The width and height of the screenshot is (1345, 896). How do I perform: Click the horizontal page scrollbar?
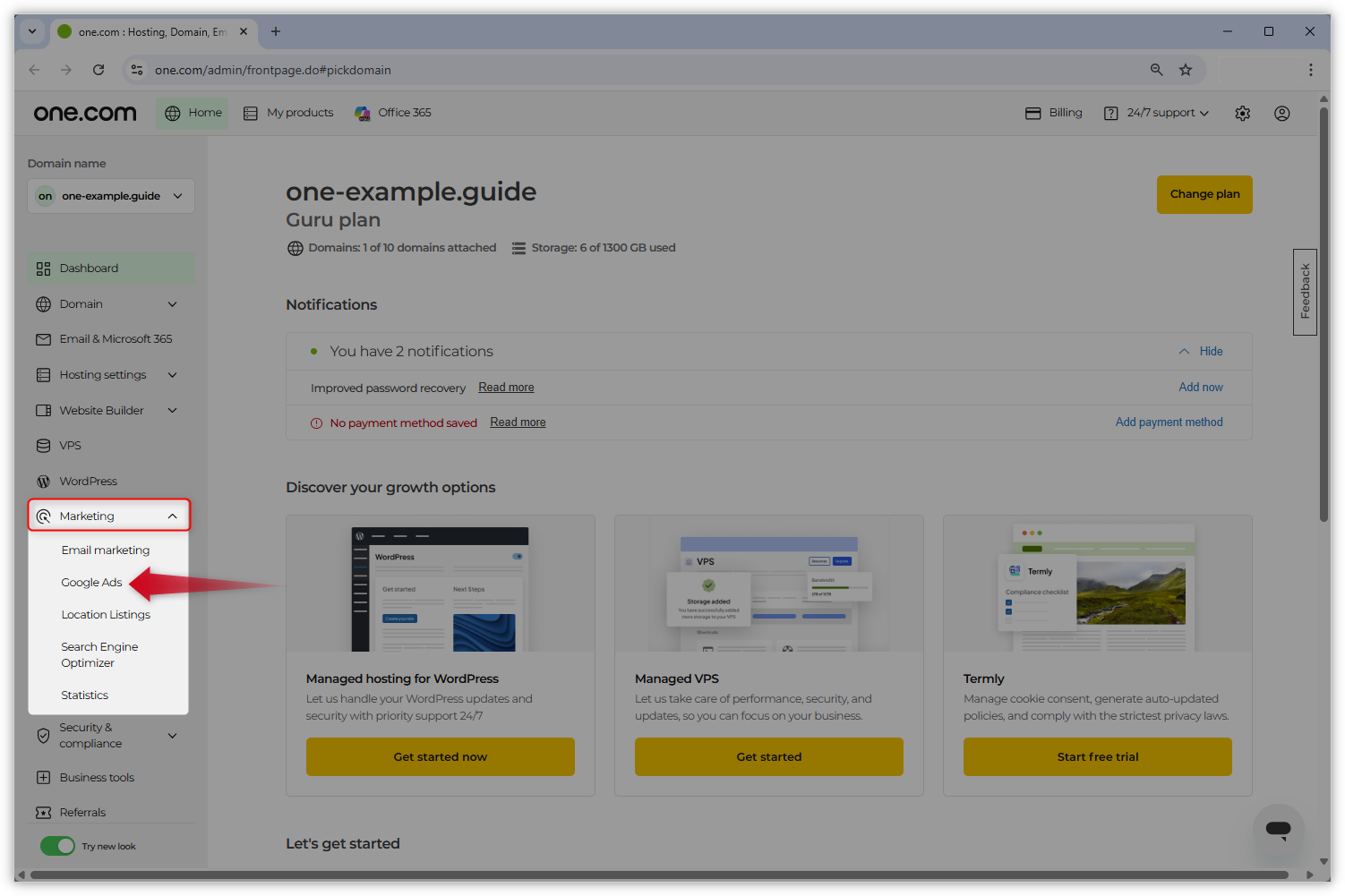(659, 875)
